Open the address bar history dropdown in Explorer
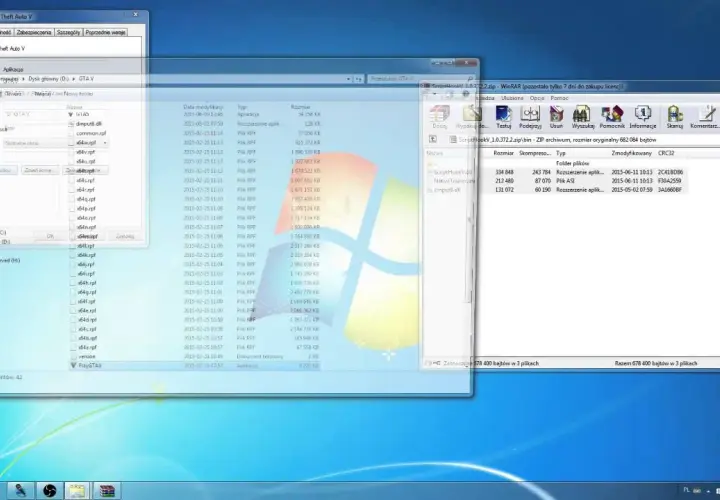The height and width of the screenshot is (500, 720). tap(349, 79)
